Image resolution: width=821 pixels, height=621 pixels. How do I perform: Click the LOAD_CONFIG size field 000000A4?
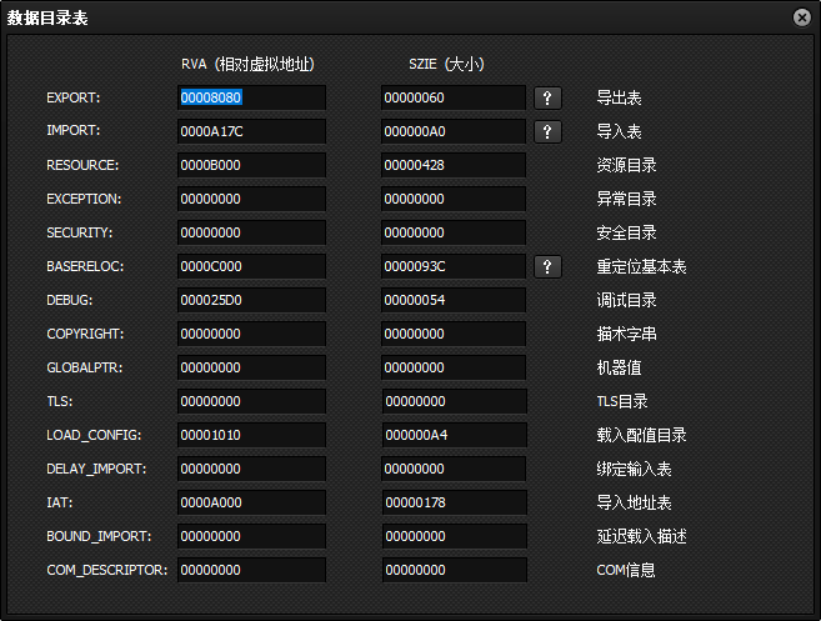coord(454,435)
